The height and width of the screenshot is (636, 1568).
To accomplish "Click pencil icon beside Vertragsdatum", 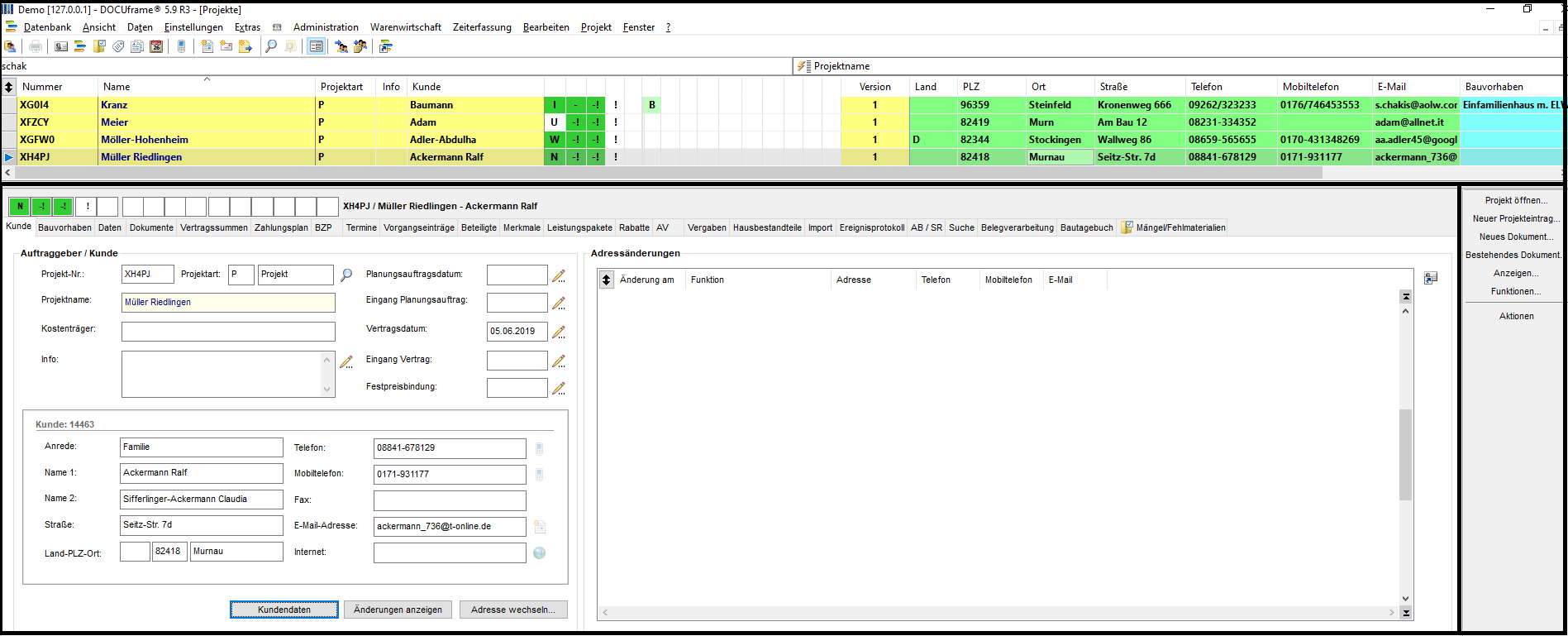I will point(559,332).
